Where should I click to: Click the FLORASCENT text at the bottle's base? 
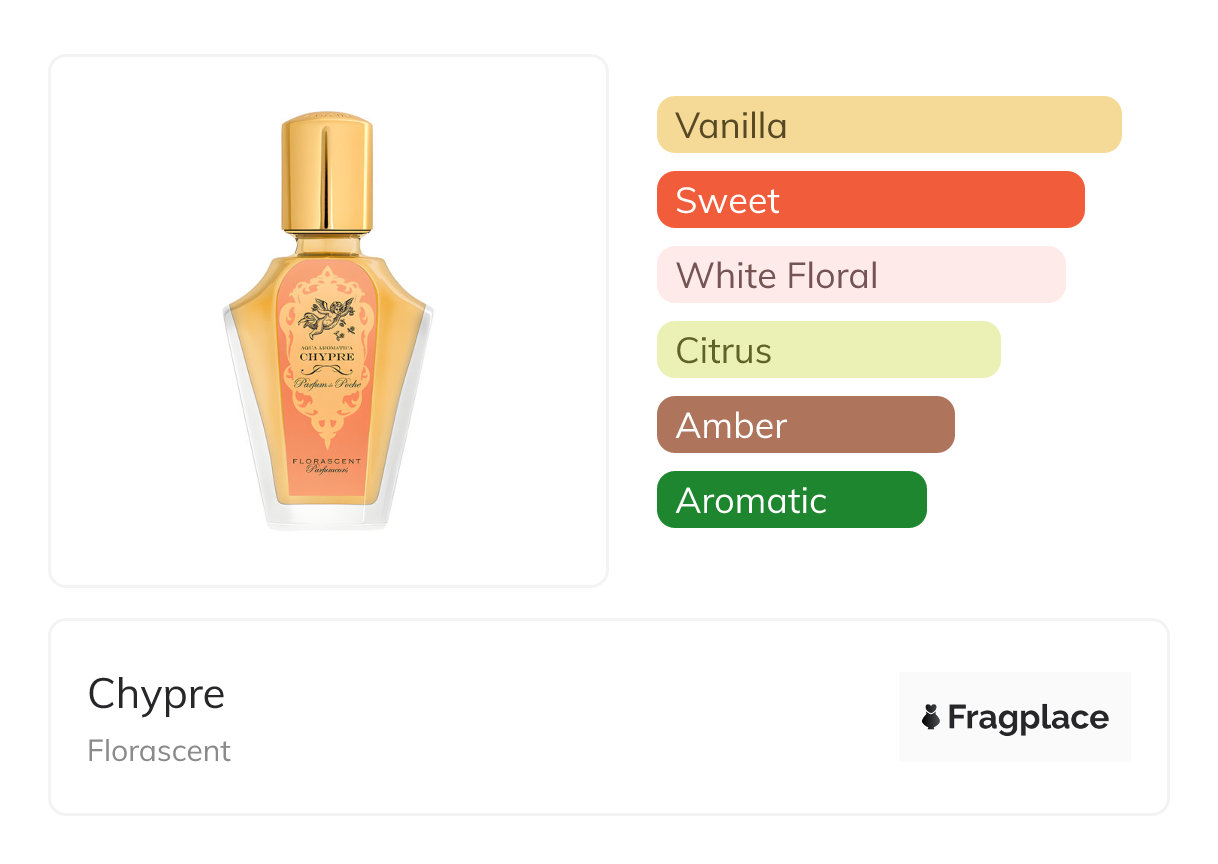pyautogui.click(x=327, y=461)
